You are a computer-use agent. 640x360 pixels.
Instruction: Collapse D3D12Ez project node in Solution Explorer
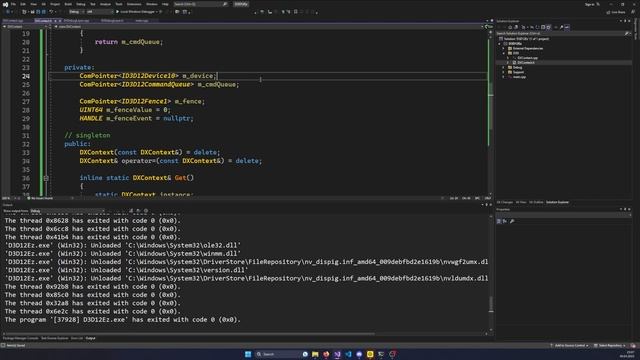499,43
